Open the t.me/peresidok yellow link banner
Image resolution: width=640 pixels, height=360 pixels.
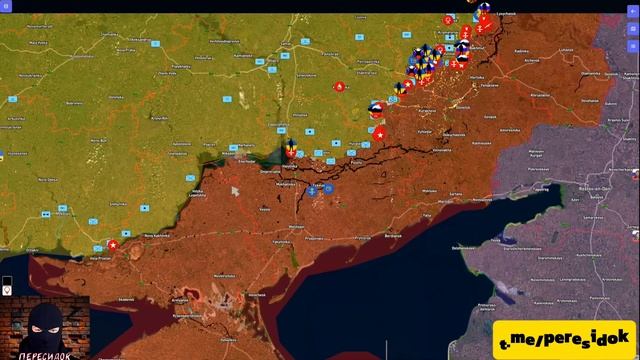click(x=565, y=340)
